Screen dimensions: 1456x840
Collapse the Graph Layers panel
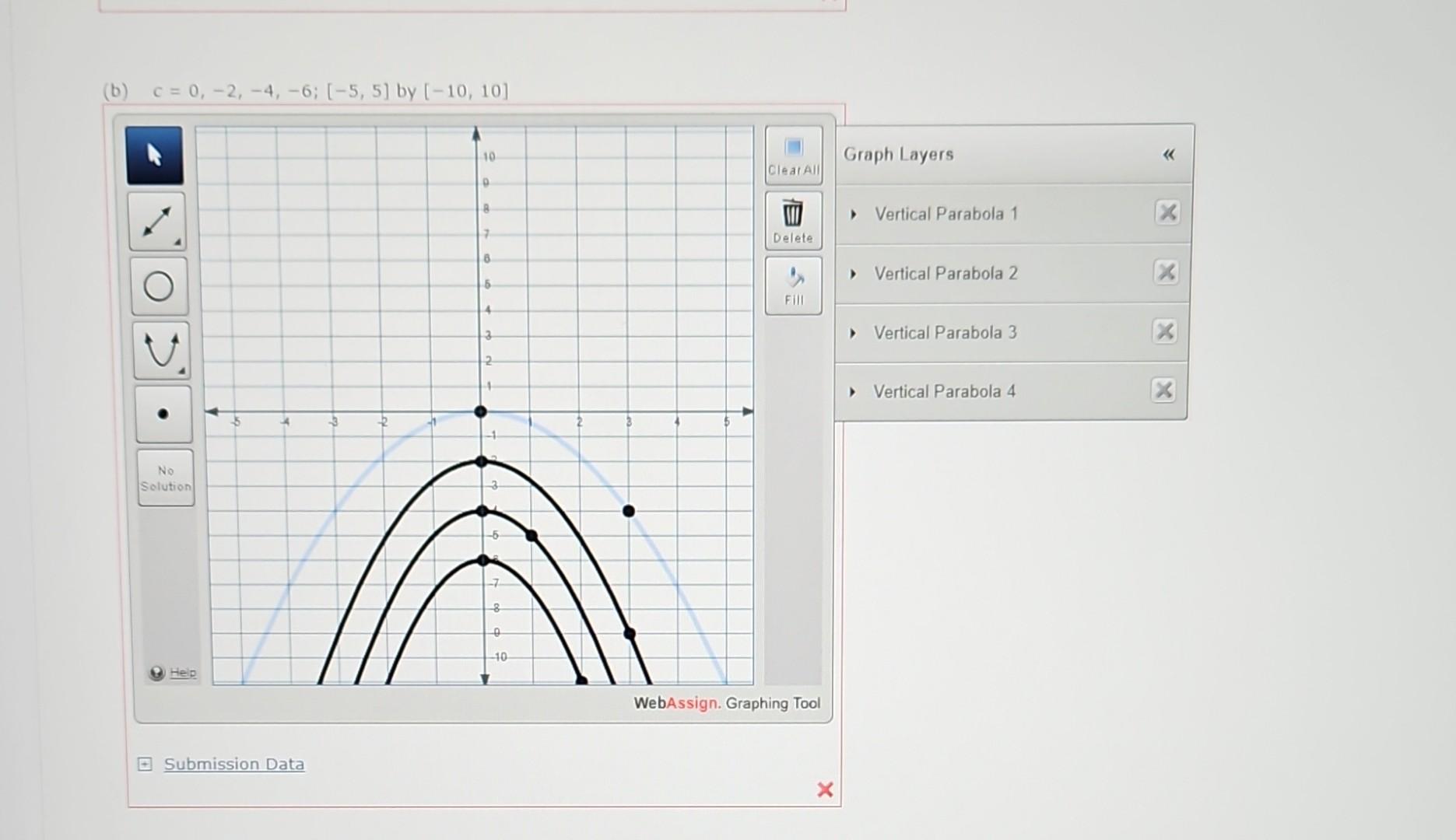coord(1167,154)
